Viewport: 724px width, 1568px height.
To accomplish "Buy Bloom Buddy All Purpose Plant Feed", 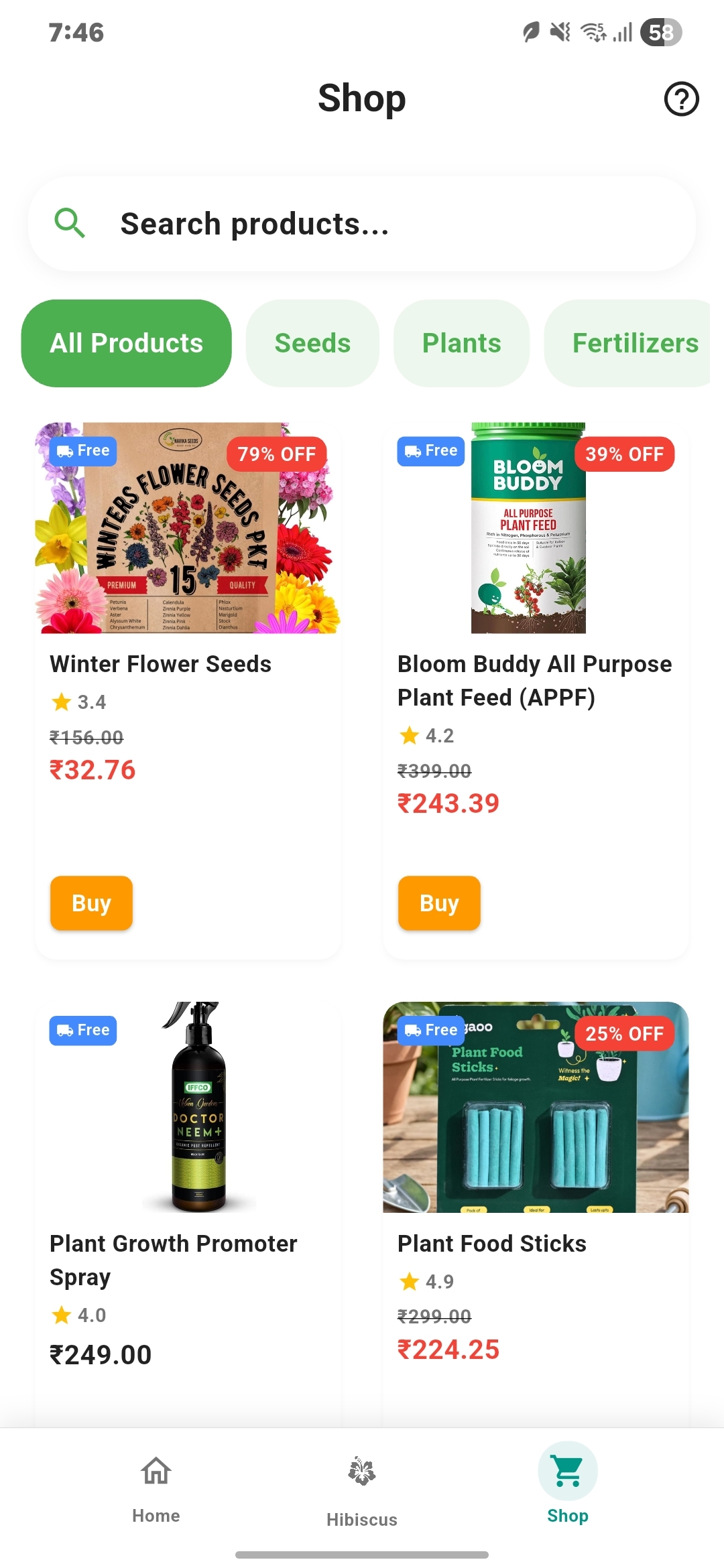I will pyautogui.click(x=439, y=903).
